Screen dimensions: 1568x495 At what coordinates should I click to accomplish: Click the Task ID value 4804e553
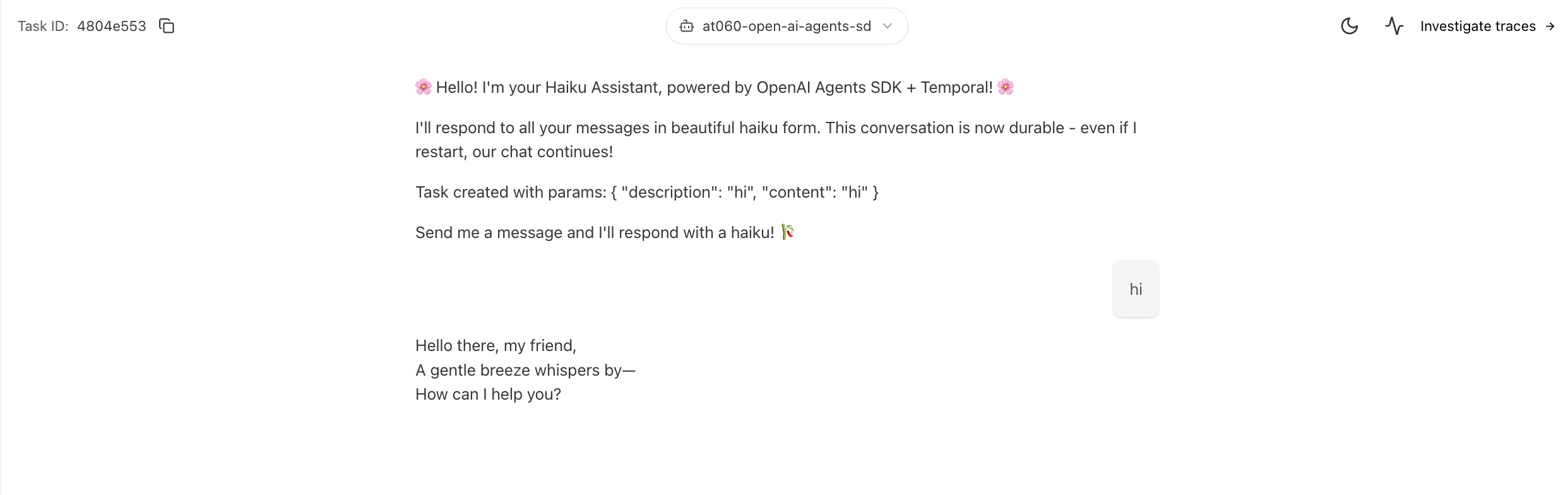[112, 26]
